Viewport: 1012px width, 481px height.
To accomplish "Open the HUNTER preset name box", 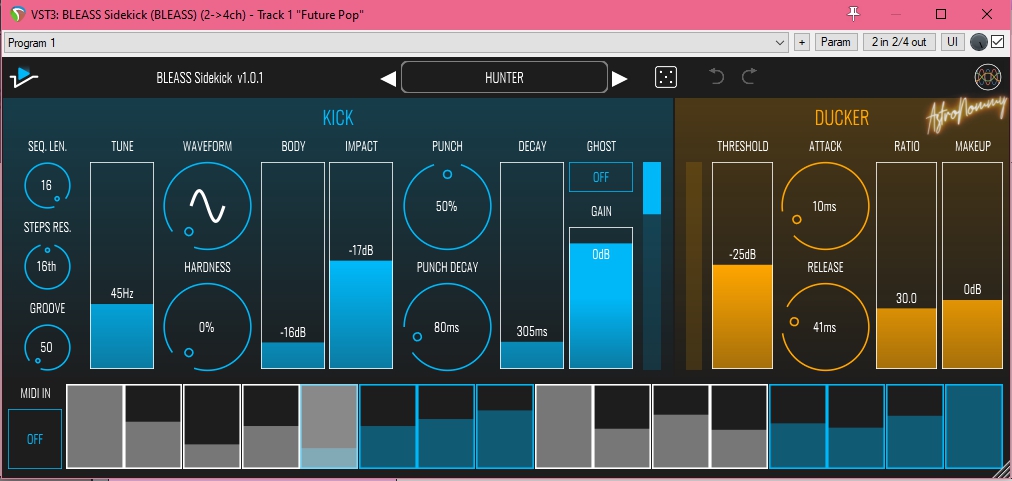I will [x=504, y=77].
